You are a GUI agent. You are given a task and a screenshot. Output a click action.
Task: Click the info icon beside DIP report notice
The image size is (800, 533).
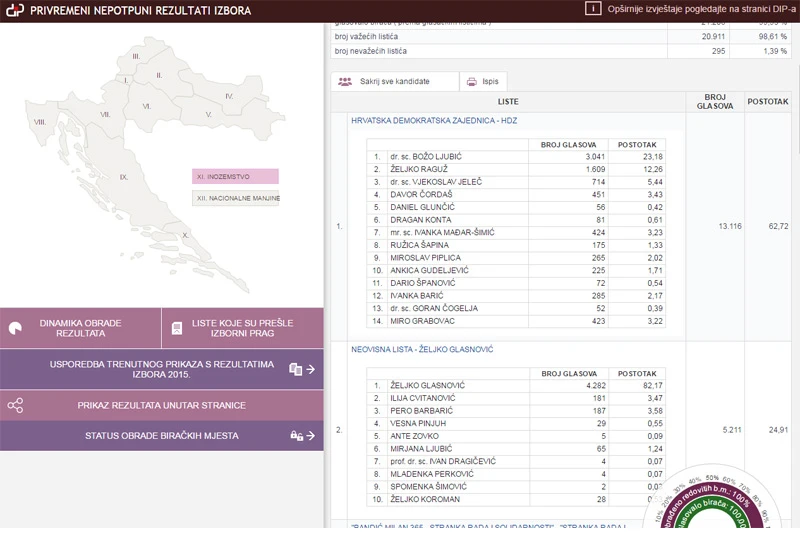tap(593, 8)
